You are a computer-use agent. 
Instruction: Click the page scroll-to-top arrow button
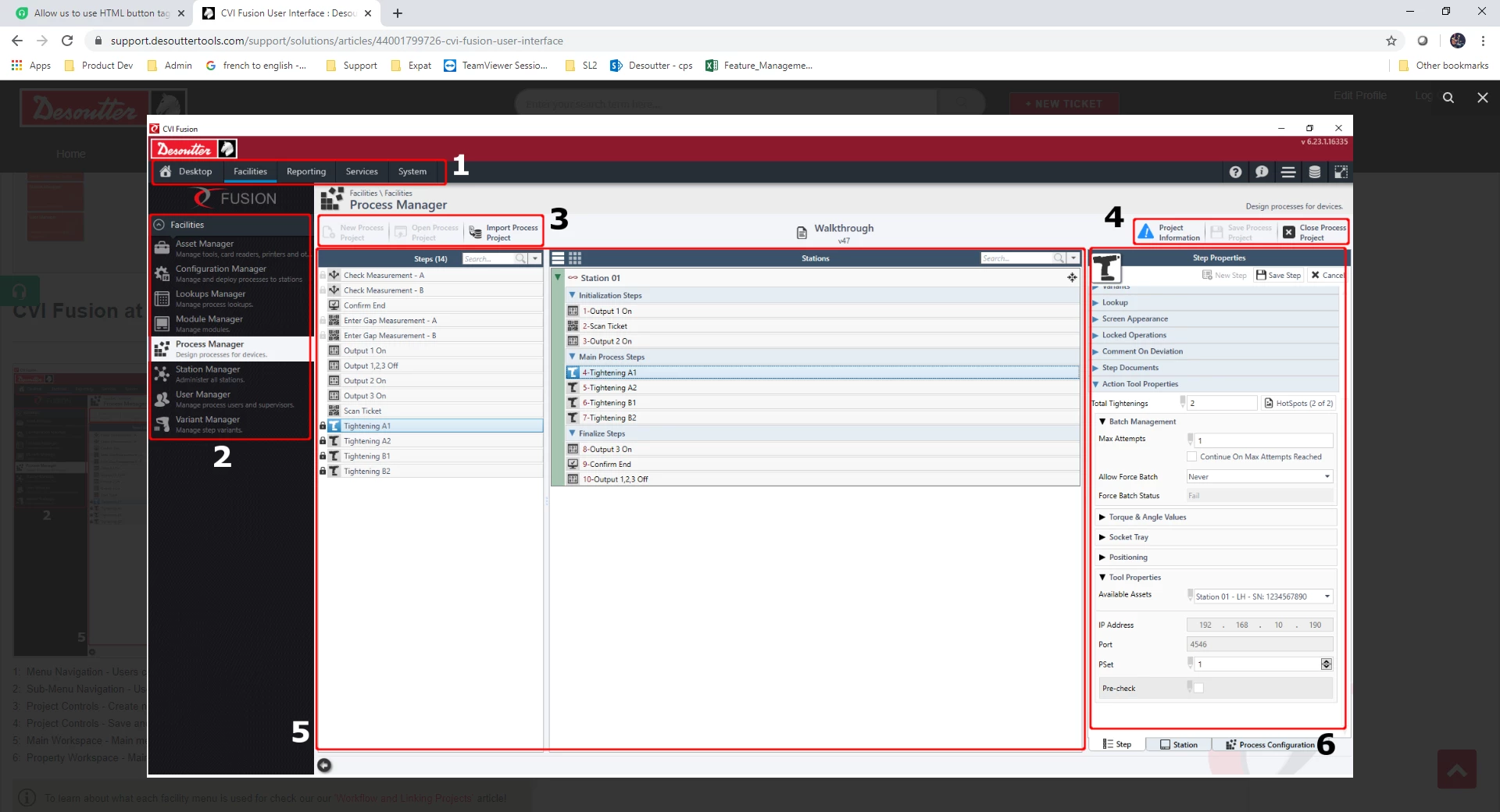[1457, 769]
